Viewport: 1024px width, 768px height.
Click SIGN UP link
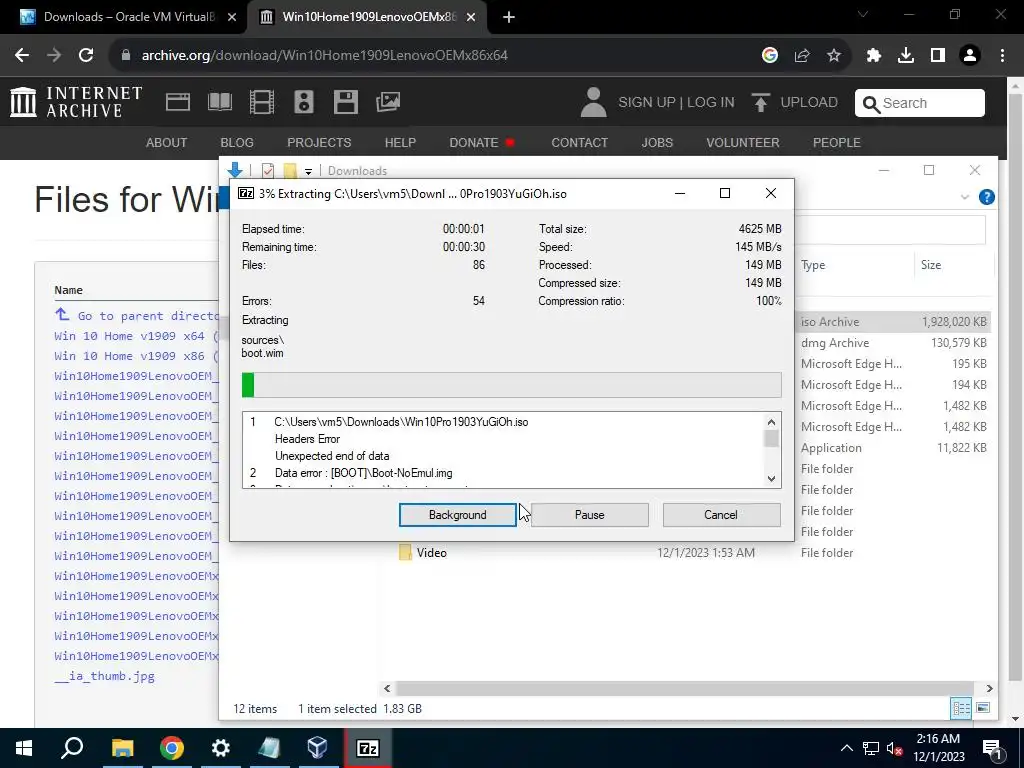point(647,103)
